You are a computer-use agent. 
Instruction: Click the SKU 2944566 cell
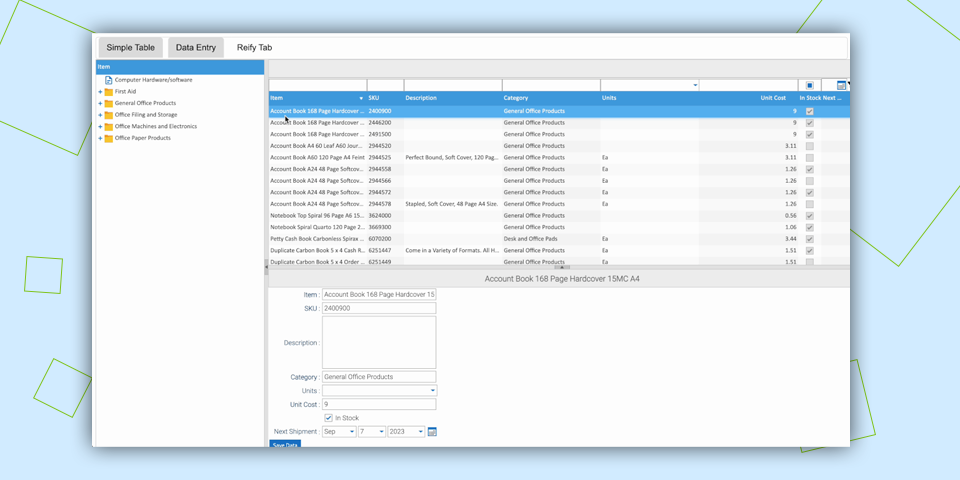tap(385, 181)
